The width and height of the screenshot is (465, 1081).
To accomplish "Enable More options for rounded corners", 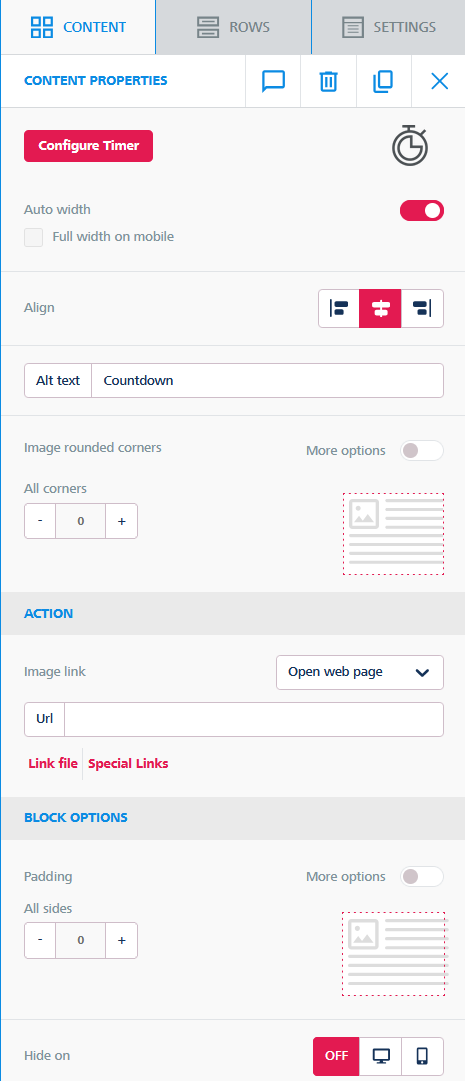I will pyautogui.click(x=422, y=451).
